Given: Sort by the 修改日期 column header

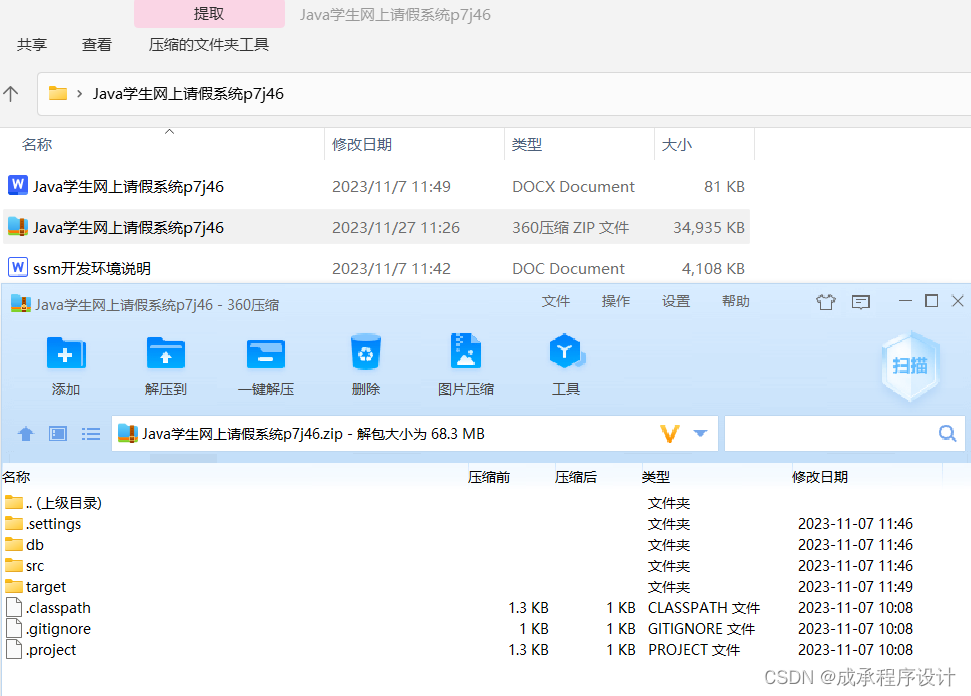Looking at the screenshot, I should (x=361, y=144).
